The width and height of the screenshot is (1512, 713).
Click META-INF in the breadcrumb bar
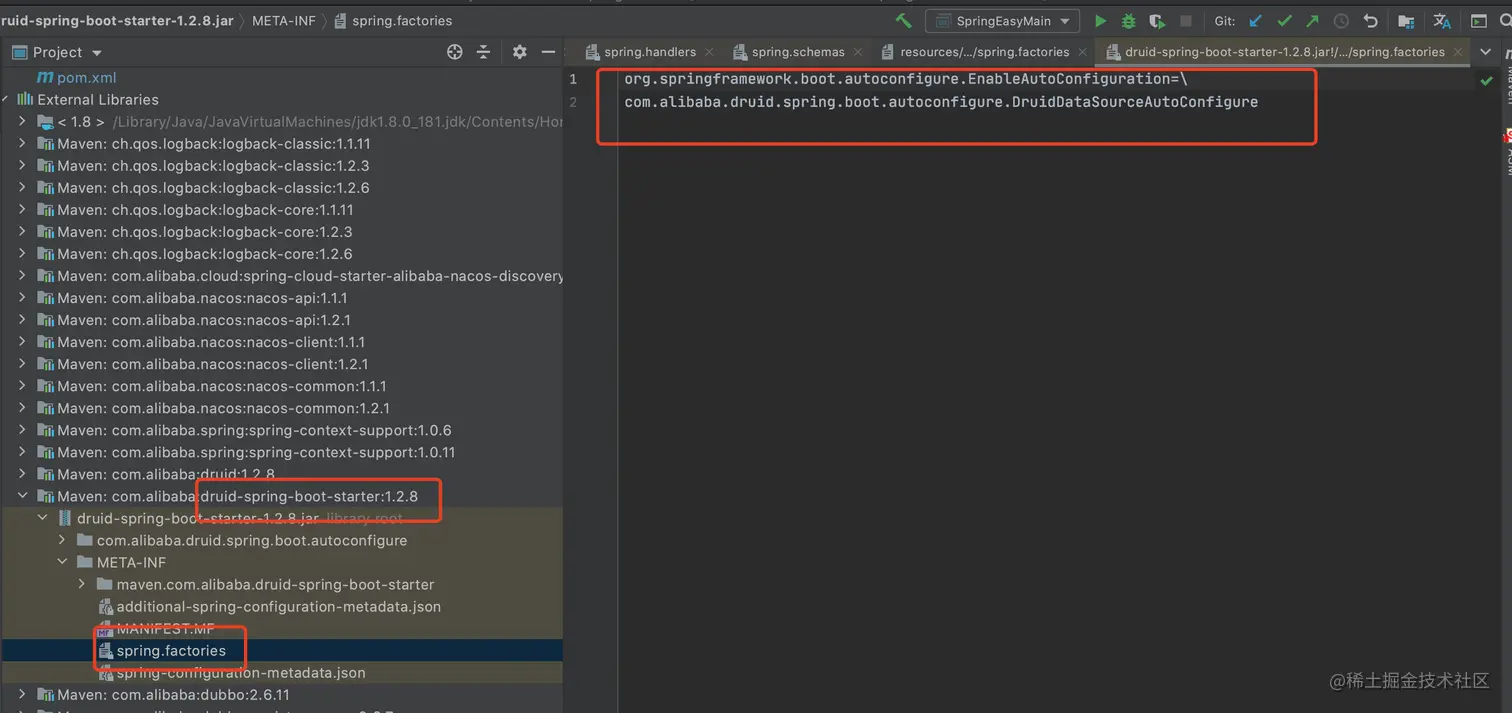coord(283,20)
